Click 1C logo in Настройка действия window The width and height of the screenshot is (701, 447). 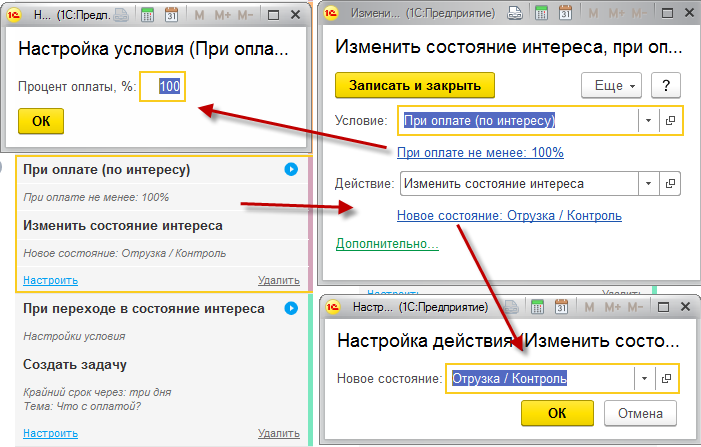[333, 307]
